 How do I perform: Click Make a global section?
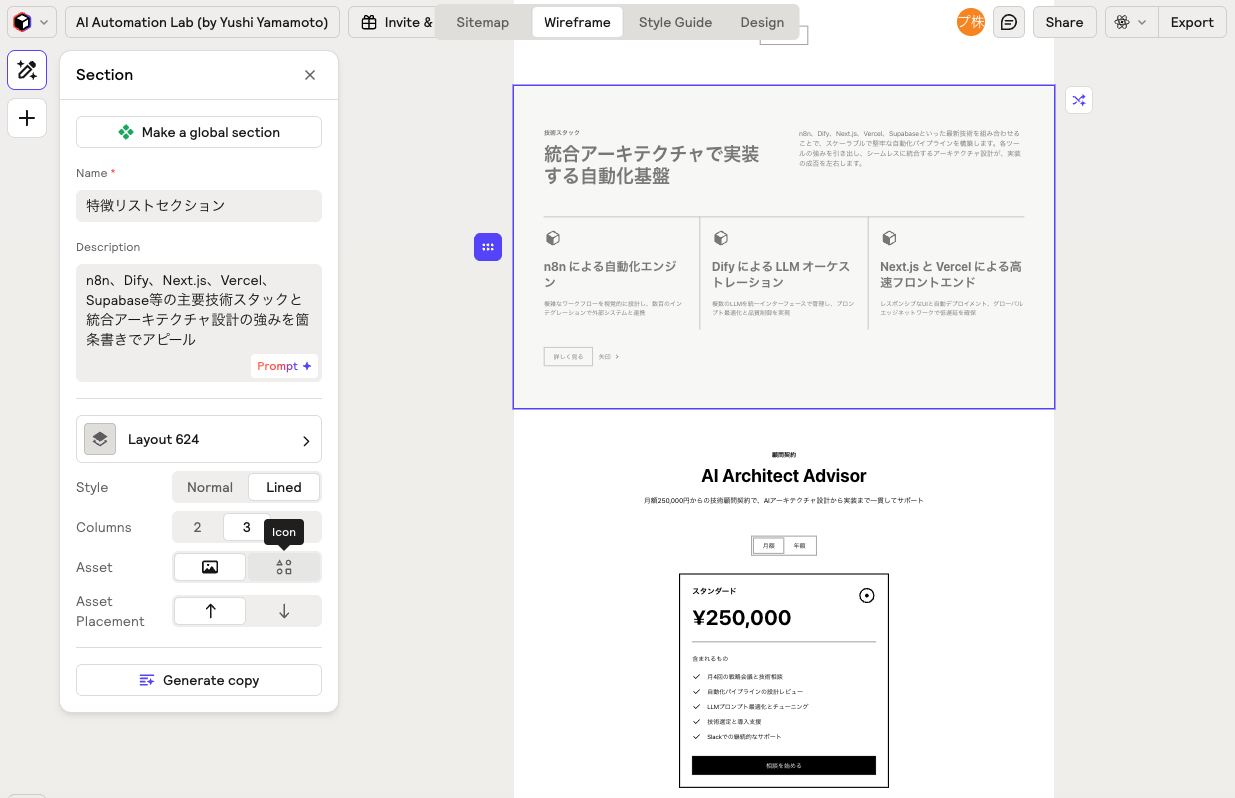click(x=199, y=132)
